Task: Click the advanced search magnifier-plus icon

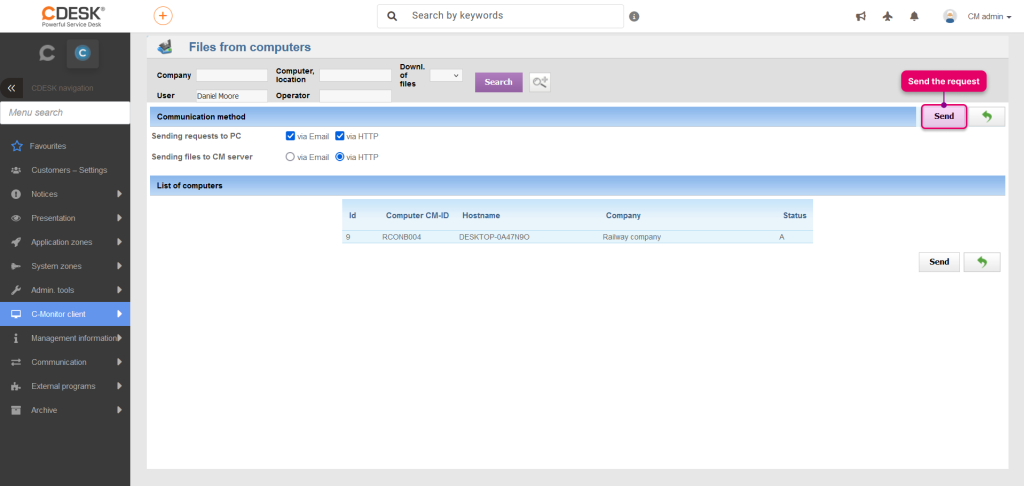Action: click(539, 82)
